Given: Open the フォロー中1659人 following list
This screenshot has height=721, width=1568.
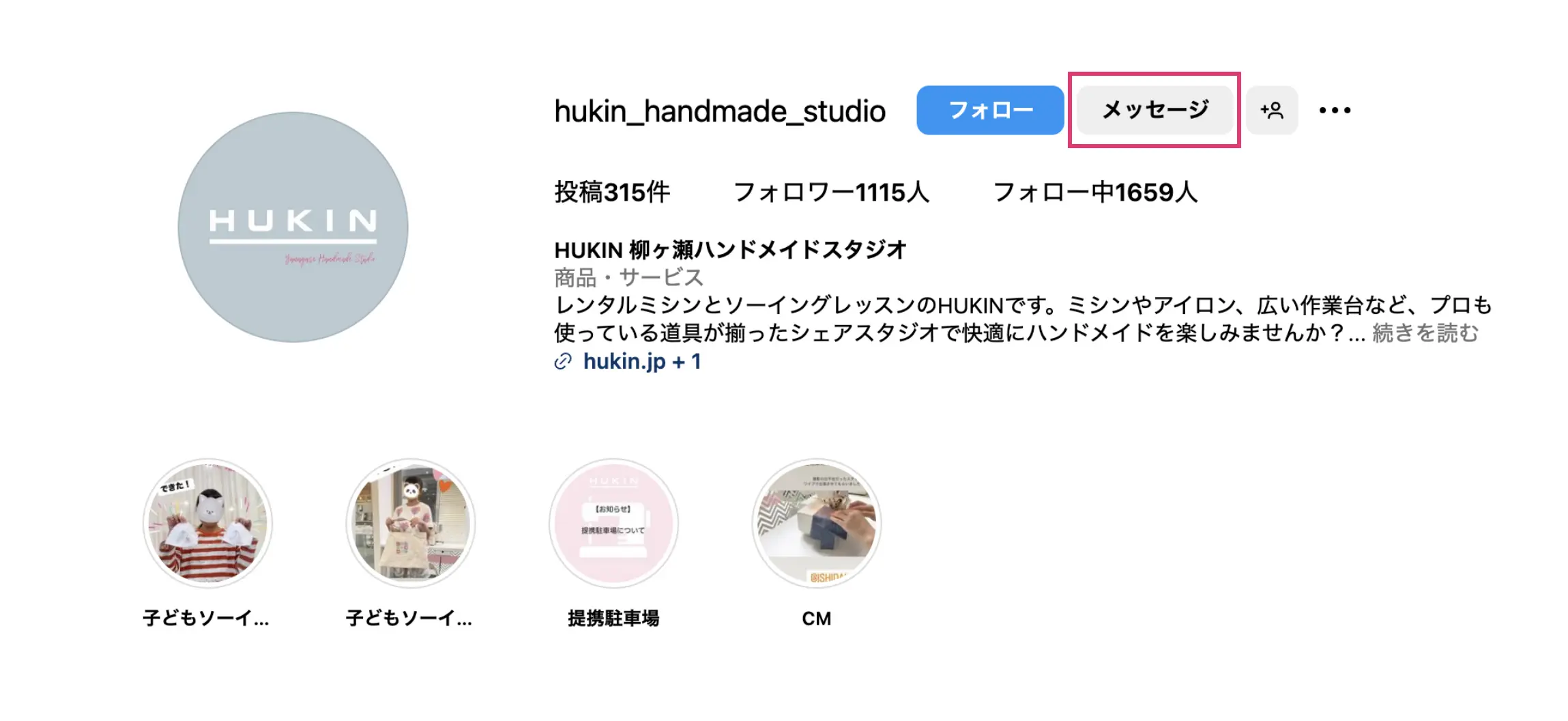Looking at the screenshot, I should (x=1095, y=193).
